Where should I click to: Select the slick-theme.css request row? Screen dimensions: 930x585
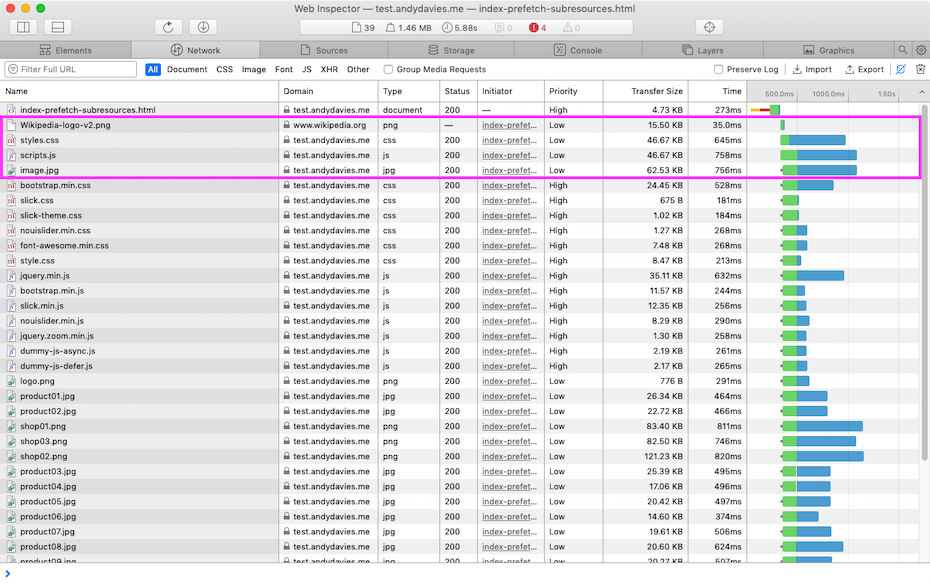462,215
